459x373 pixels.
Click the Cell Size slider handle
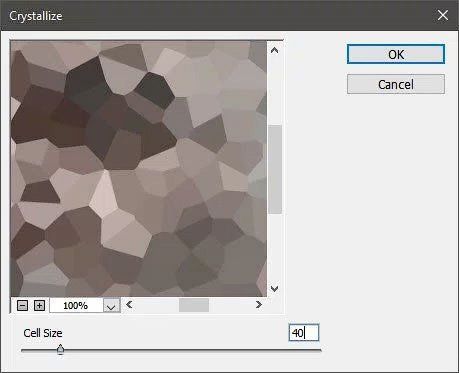(x=60, y=350)
